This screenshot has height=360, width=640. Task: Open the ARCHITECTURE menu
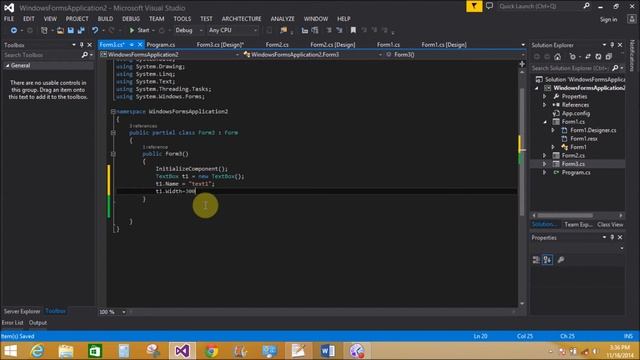pyautogui.click(x=242, y=19)
